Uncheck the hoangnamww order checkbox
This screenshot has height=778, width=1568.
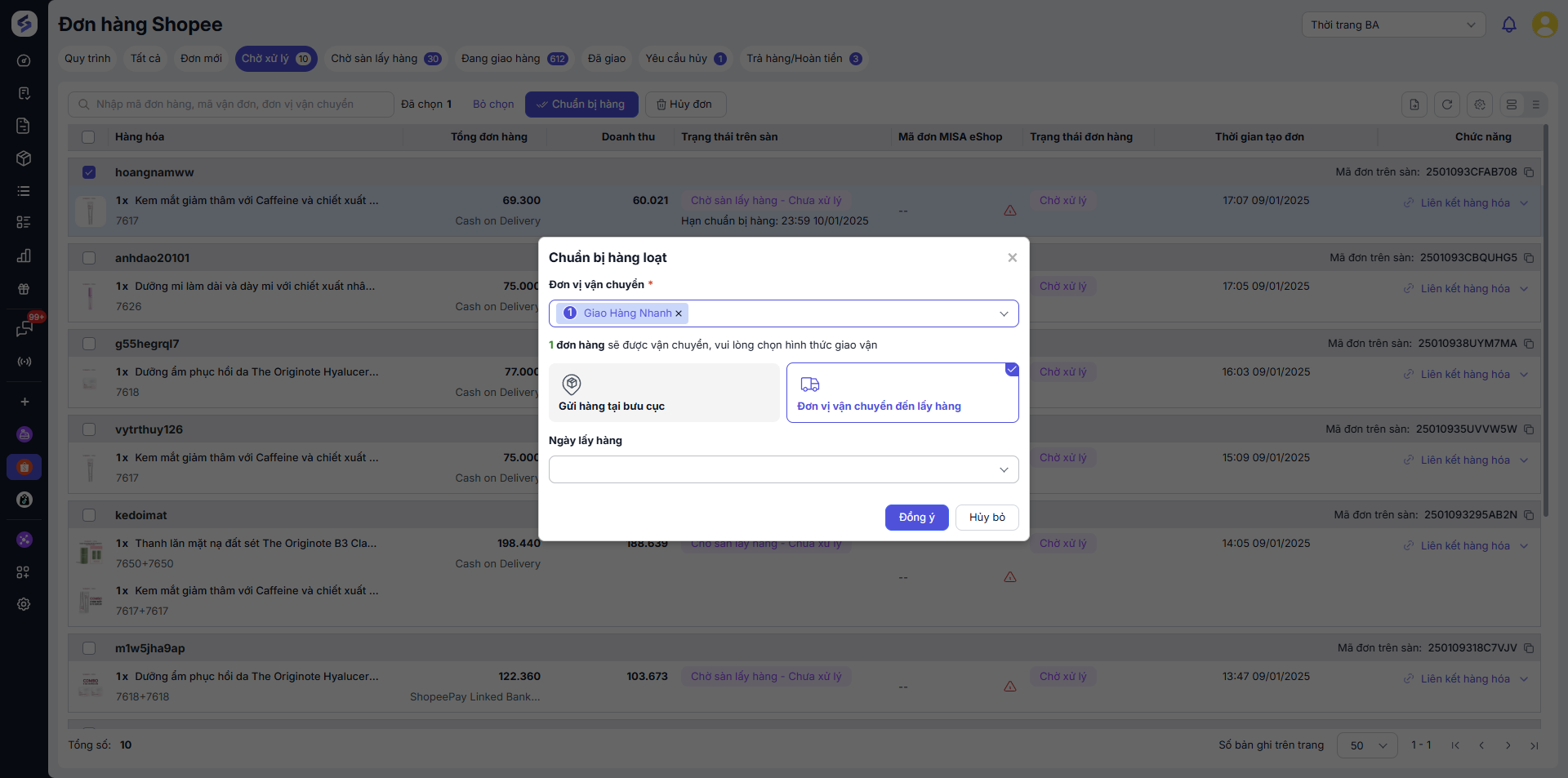(x=89, y=172)
